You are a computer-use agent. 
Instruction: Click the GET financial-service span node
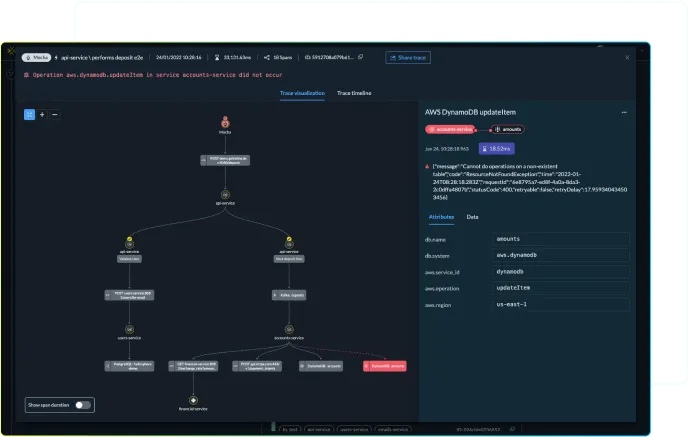pos(193,366)
